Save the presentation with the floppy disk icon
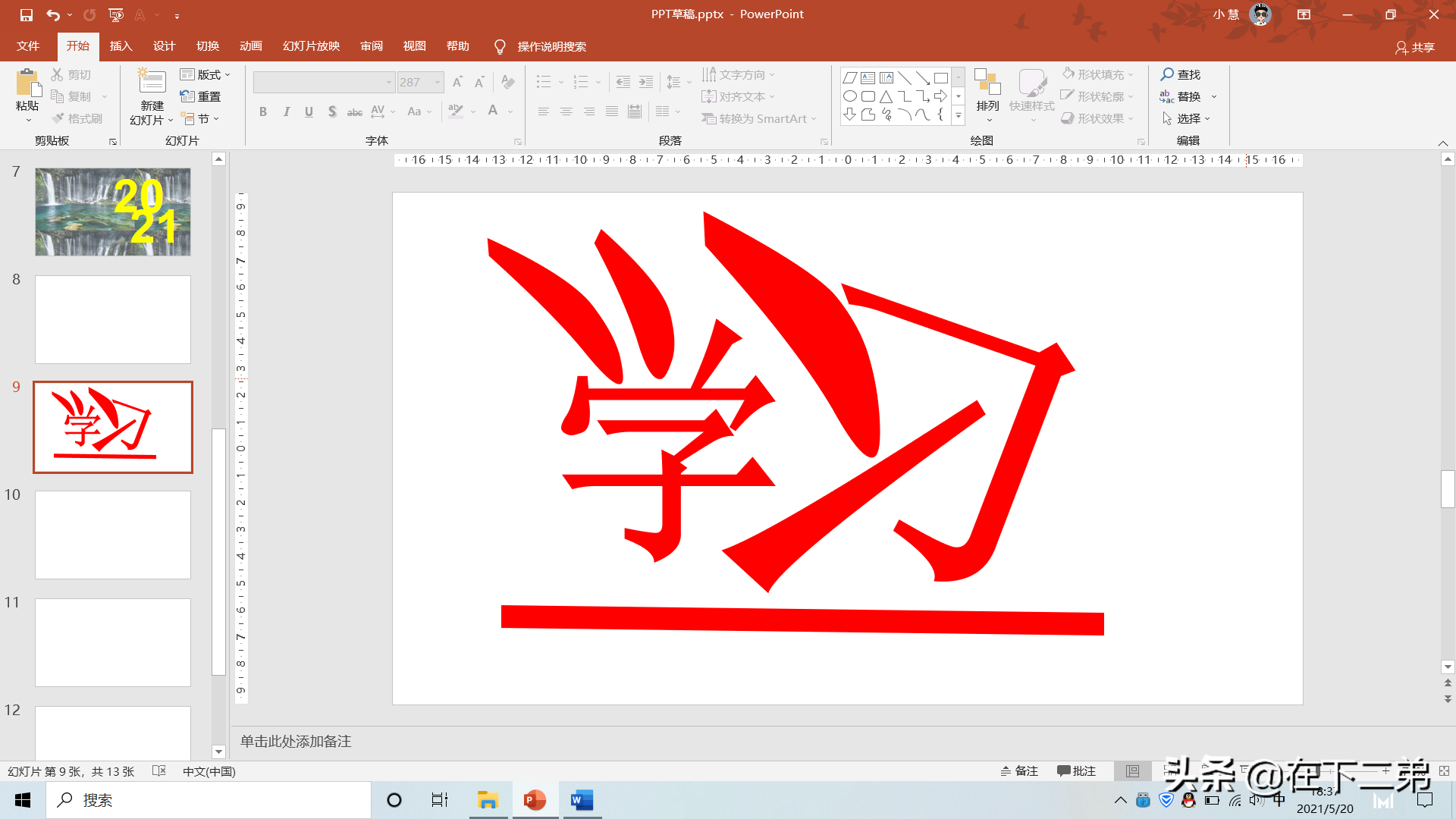Viewport: 1456px width, 819px height. click(x=27, y=14)
